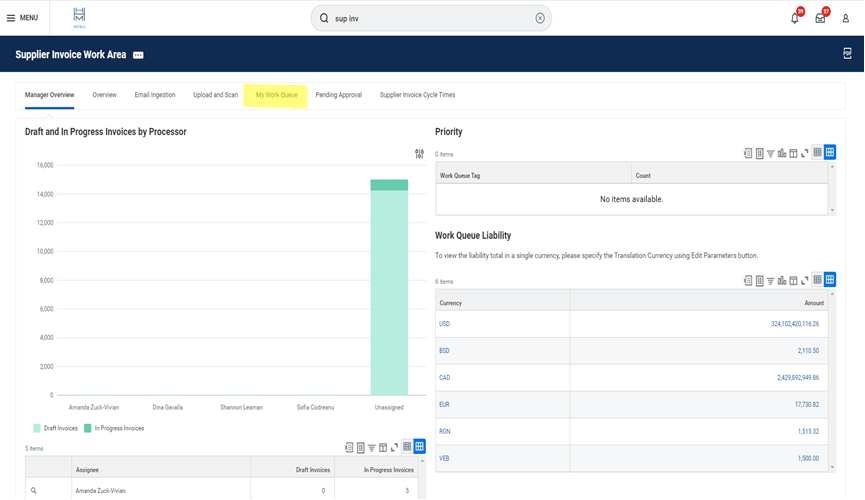Open In Progress count 5 for Amanda Zuck-Vivian
Image resolution: width=865 pixels, height=500 pixels.
[x=407, y=491]
